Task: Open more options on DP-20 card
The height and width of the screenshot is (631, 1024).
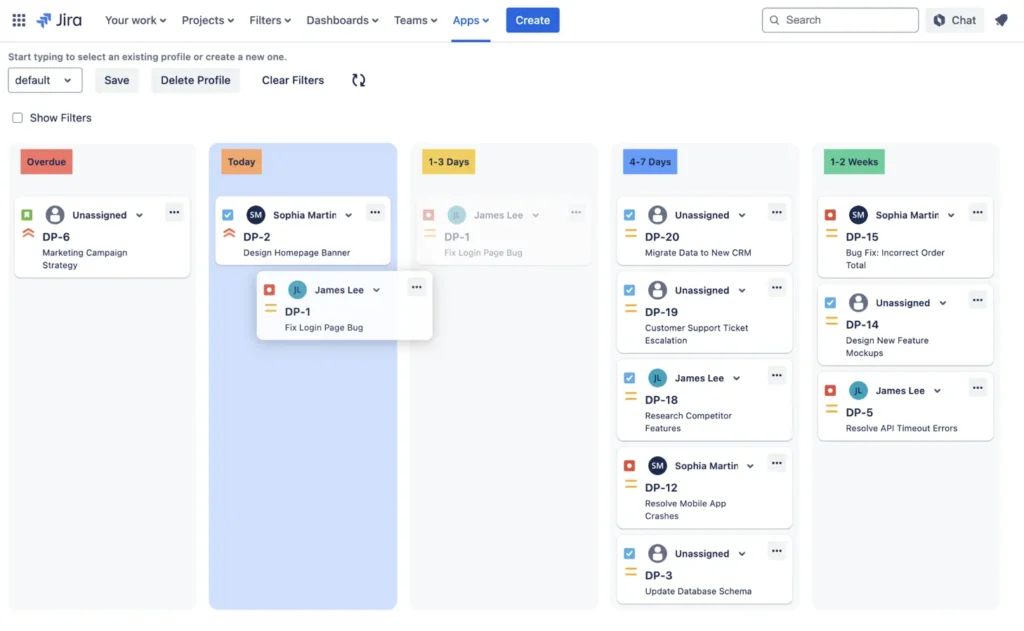Action: (776, 212)
